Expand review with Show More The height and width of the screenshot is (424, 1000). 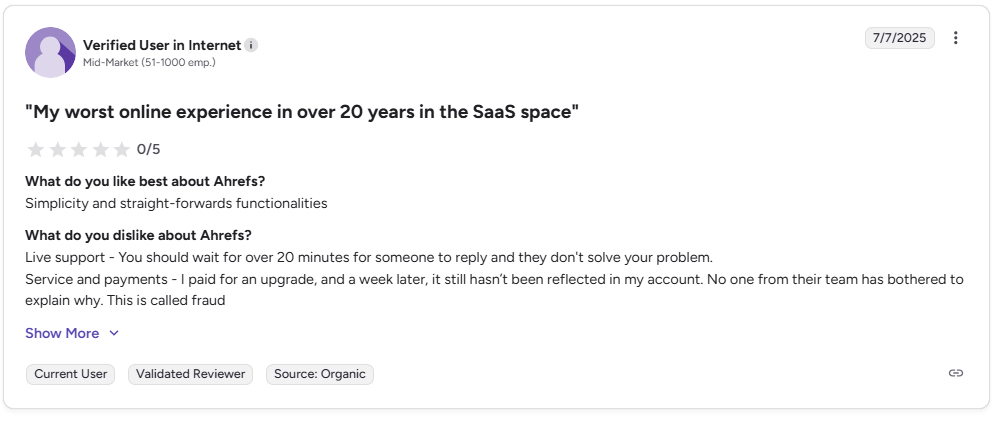[62, 333]
